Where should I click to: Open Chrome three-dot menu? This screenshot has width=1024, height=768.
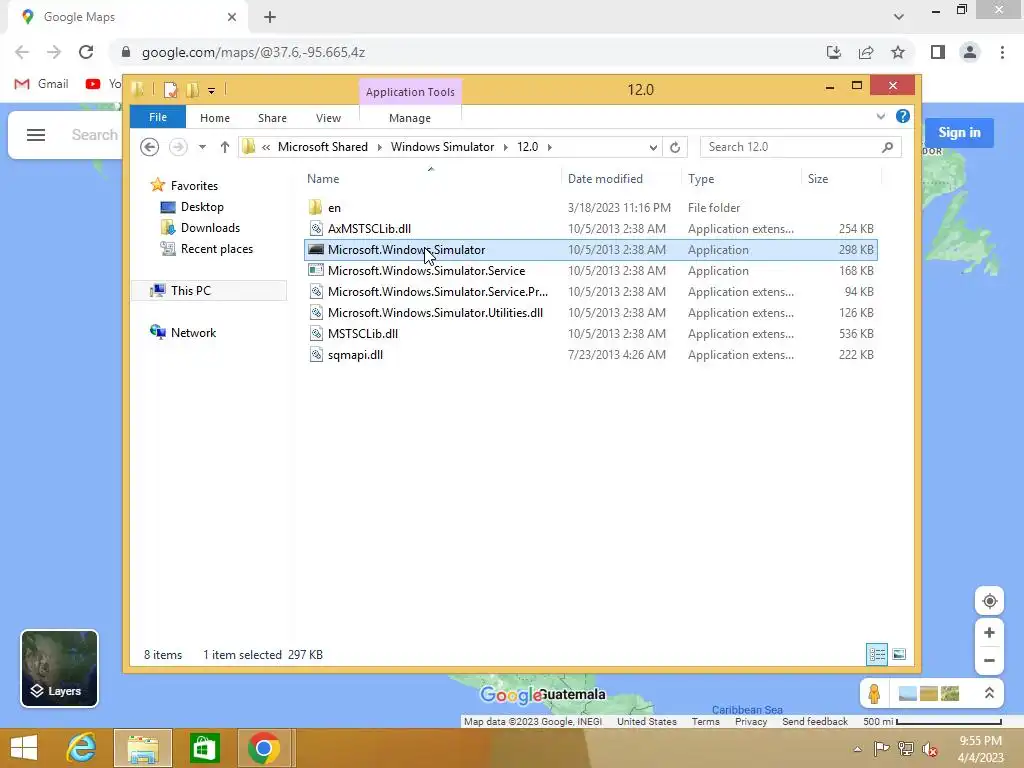pos(1002,52)
